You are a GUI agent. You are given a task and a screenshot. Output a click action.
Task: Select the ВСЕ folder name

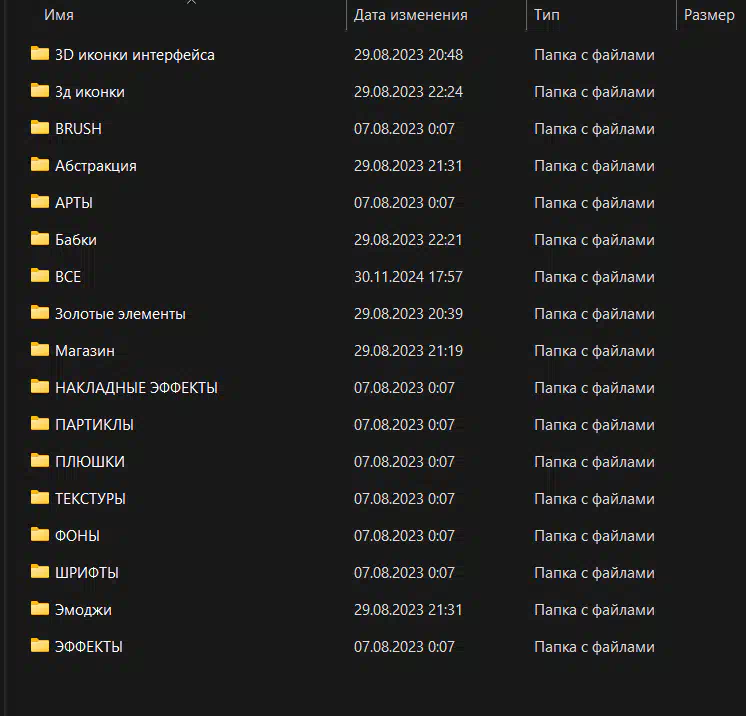point(68,277)
